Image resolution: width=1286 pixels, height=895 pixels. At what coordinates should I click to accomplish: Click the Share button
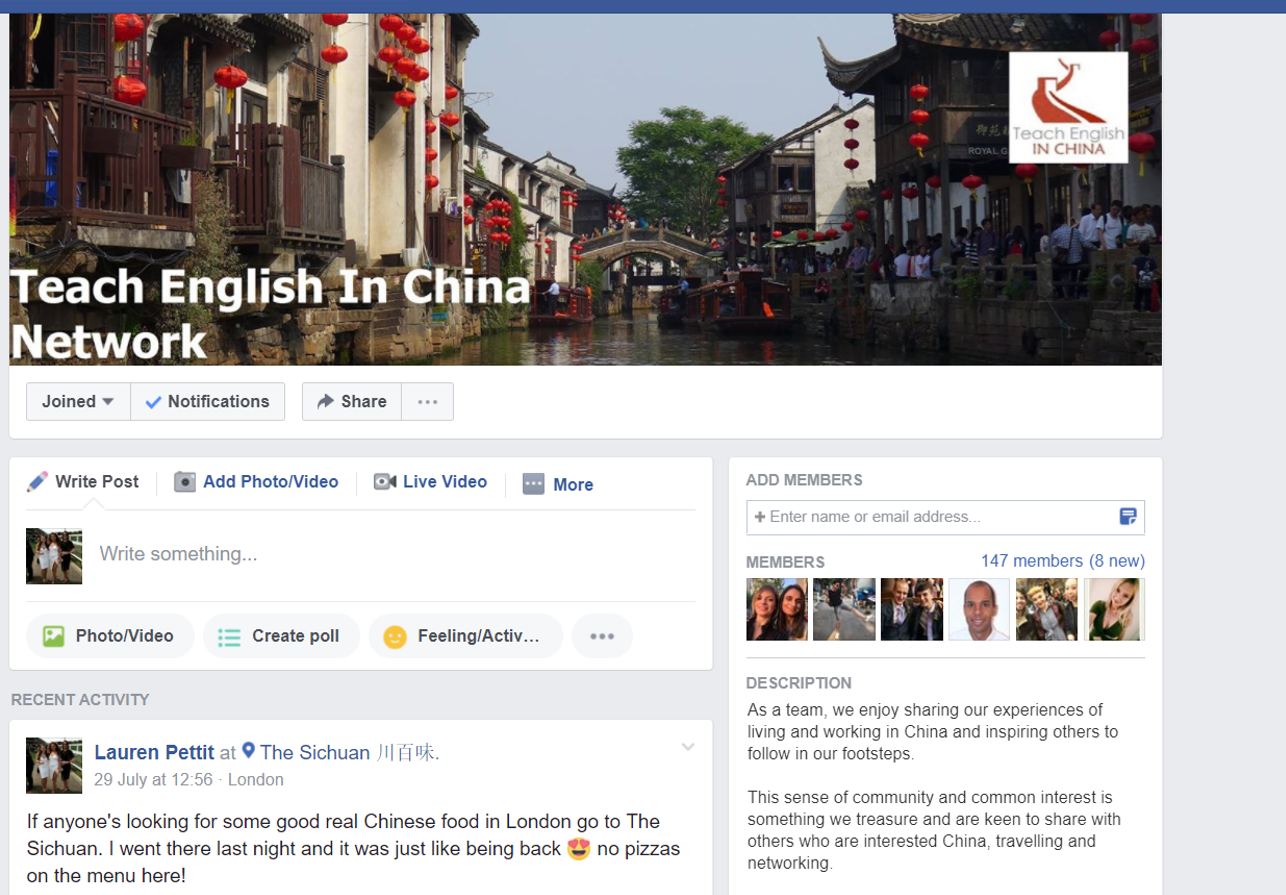click(352, 401)
